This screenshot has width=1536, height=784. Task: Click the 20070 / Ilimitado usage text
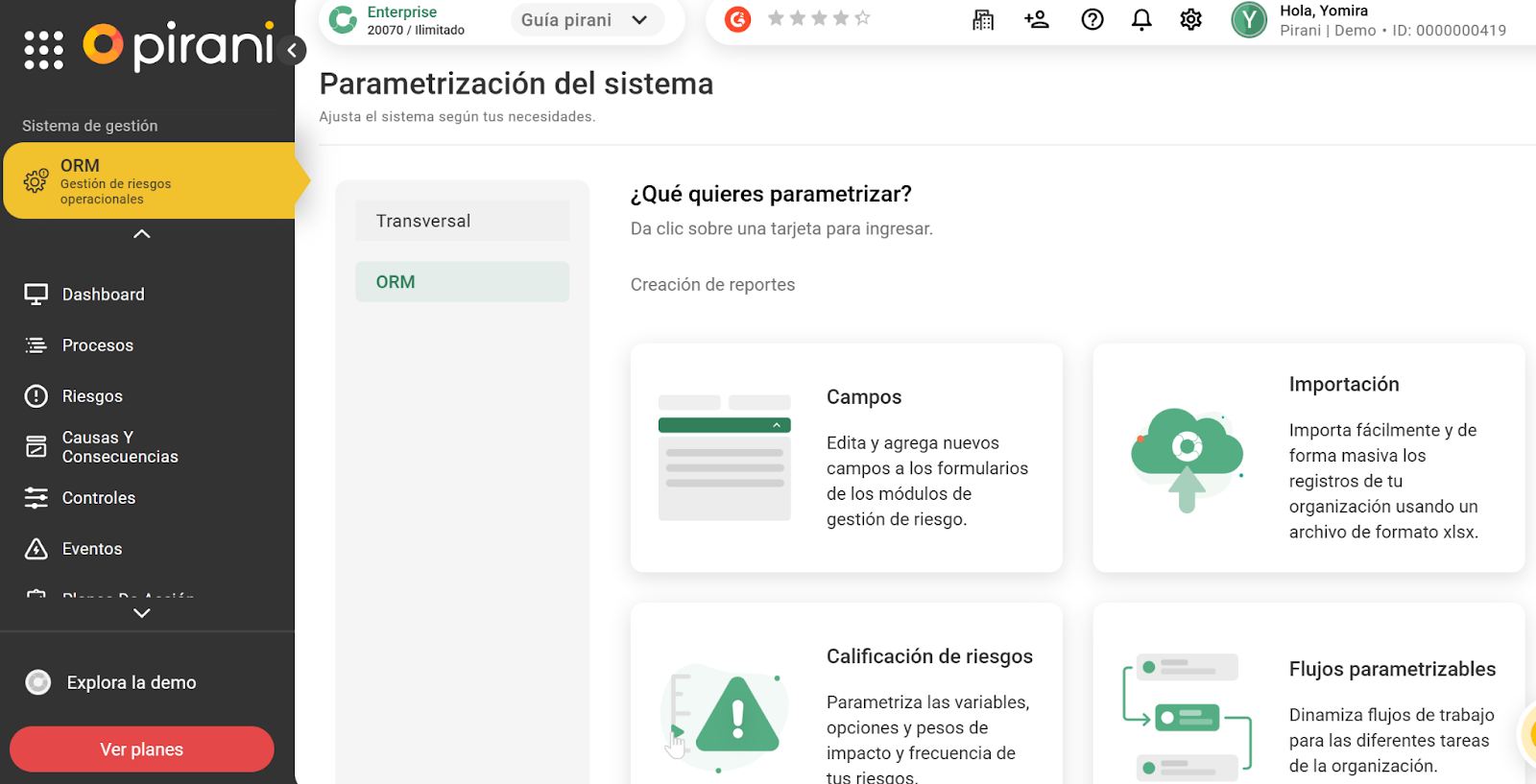(416, 30)
